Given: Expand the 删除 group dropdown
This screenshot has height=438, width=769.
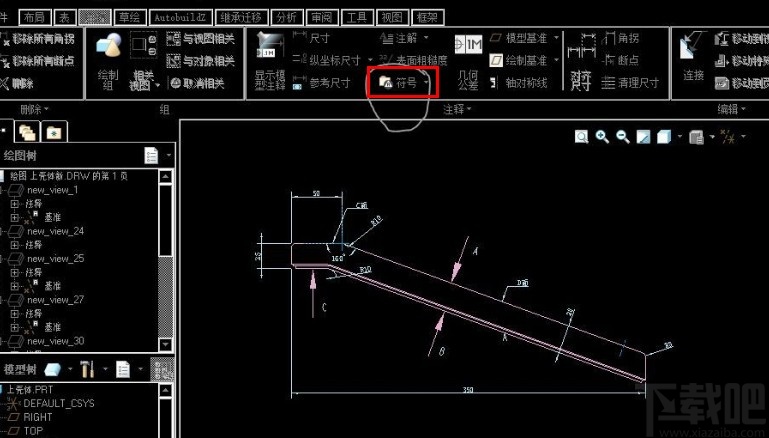Looking at the screenshot, I should (x=34, y=109).
